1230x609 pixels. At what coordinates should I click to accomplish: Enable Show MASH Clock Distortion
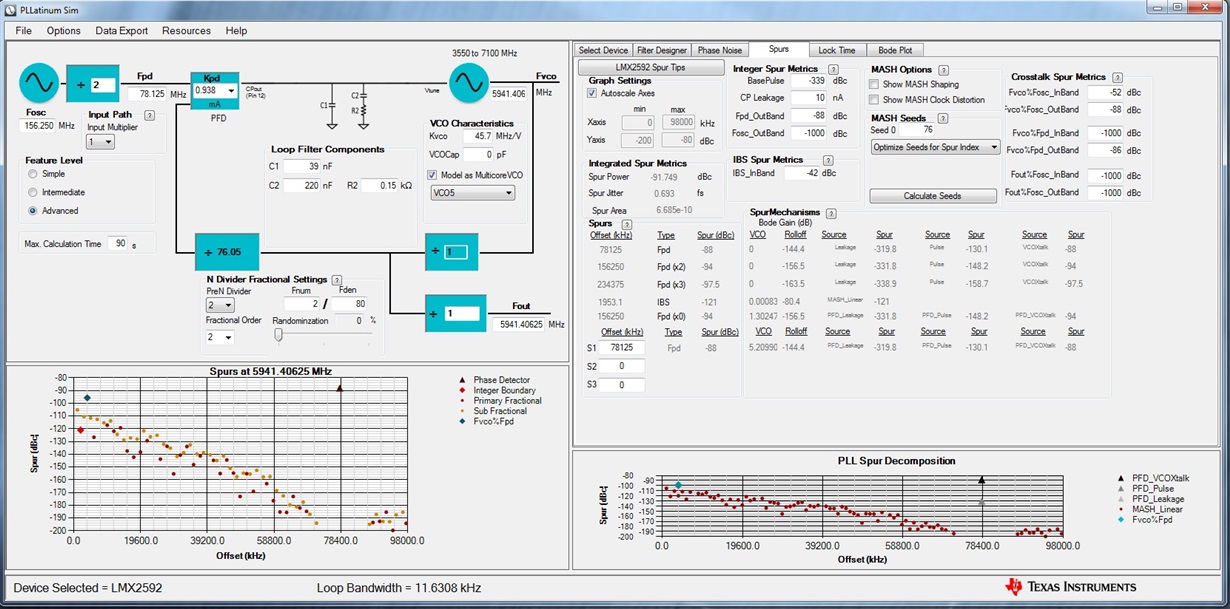pos(875,100)
